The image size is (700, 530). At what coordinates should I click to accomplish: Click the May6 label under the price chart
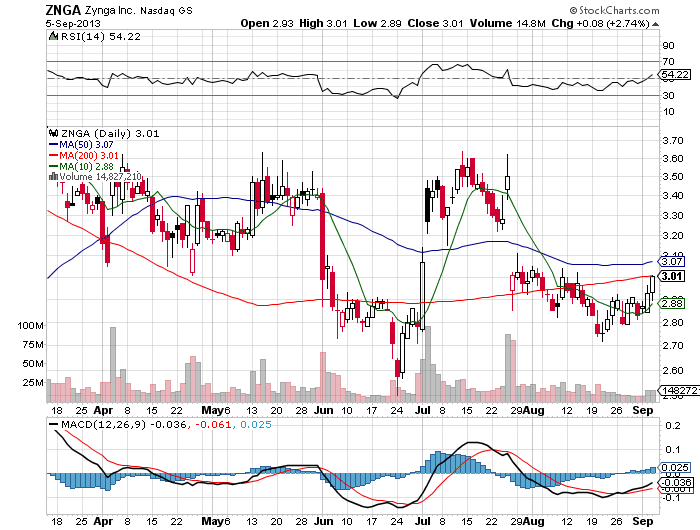coord(216,410)
